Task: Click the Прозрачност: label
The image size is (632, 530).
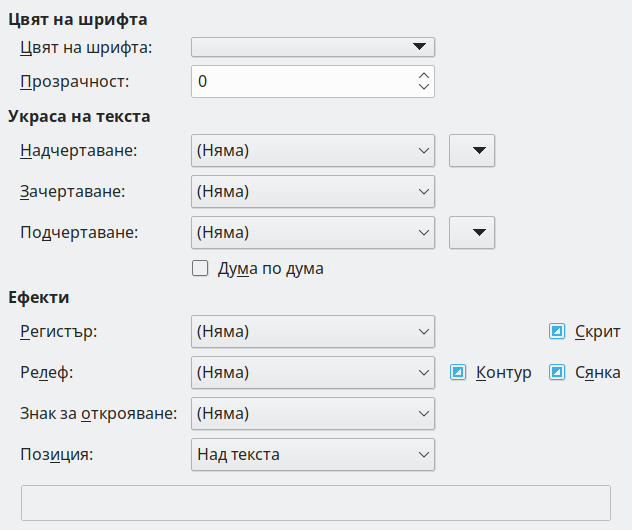Action: [75, 82]
